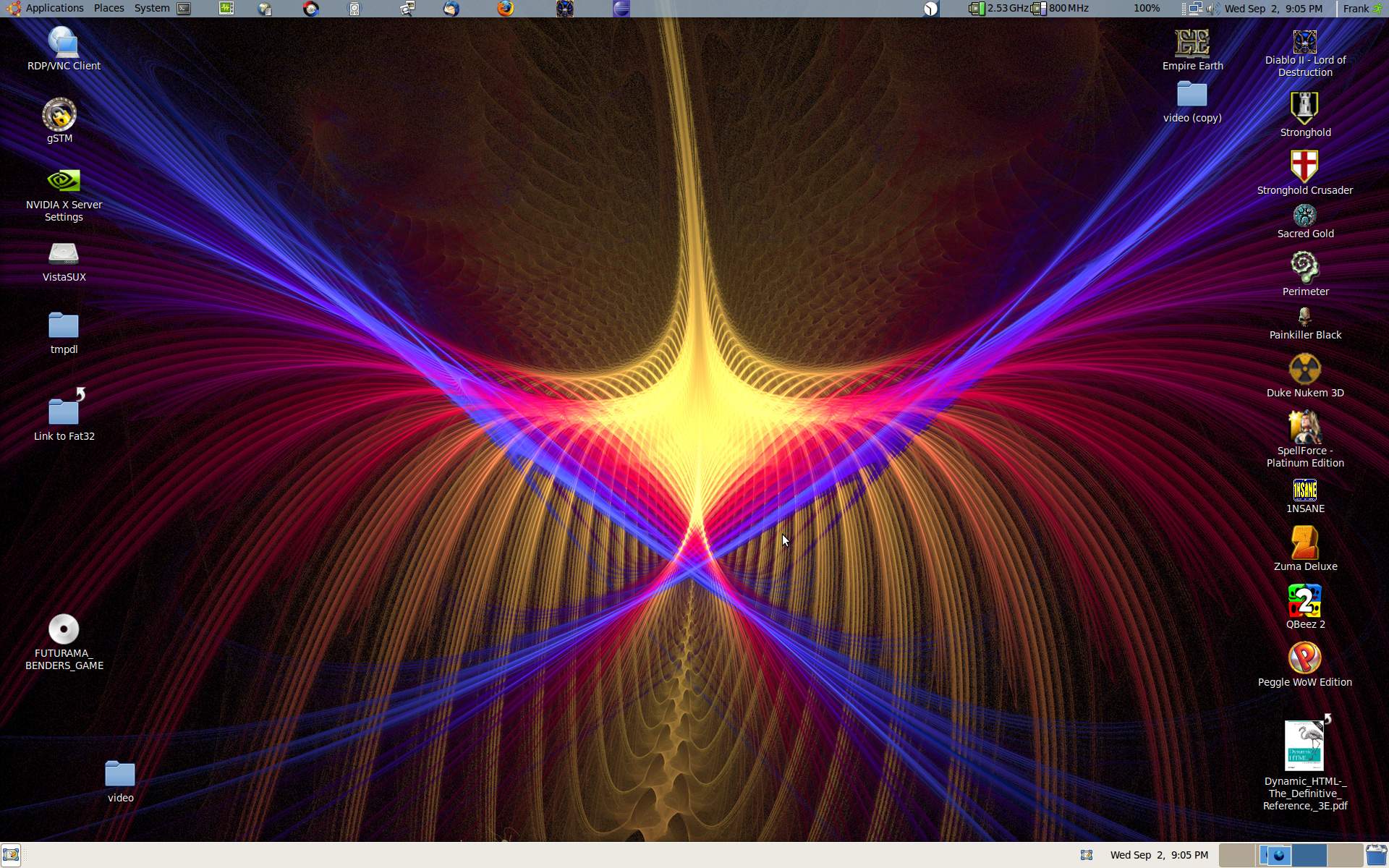The width and height of the screenshot is (1389, 868).
Task: Select the Empire Earth game icon
Action: point(1192,50)
